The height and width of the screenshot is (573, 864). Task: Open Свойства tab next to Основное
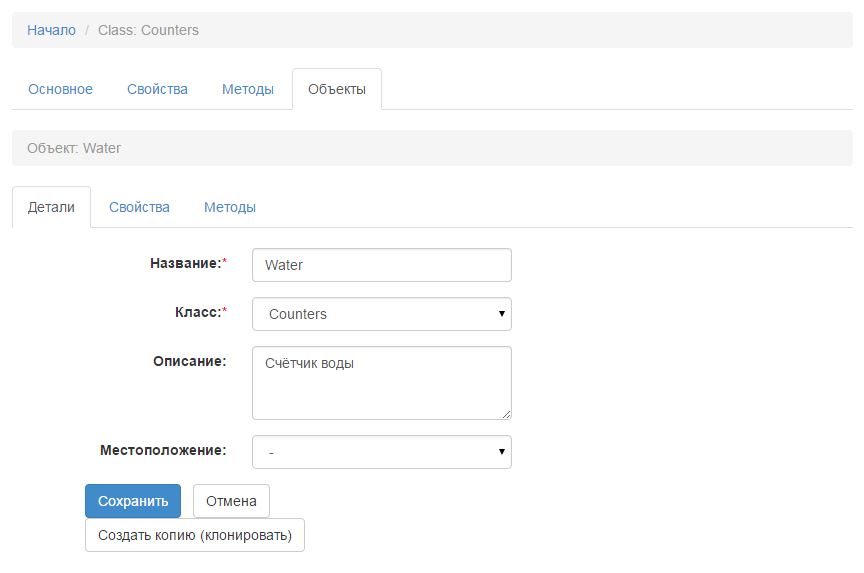pos(157,89)
